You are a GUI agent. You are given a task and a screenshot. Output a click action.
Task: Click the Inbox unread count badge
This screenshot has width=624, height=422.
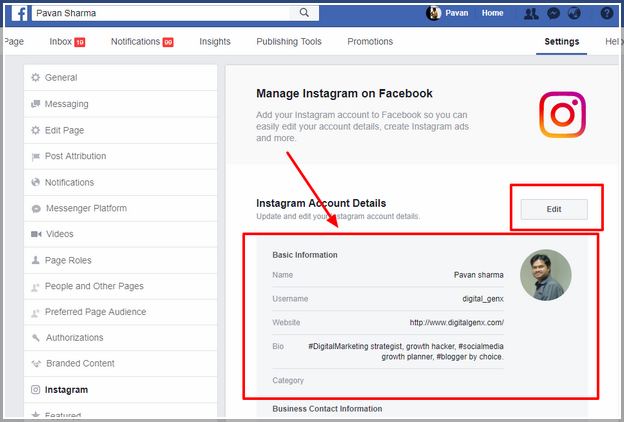pyautogui.click(x=80, y=42)
